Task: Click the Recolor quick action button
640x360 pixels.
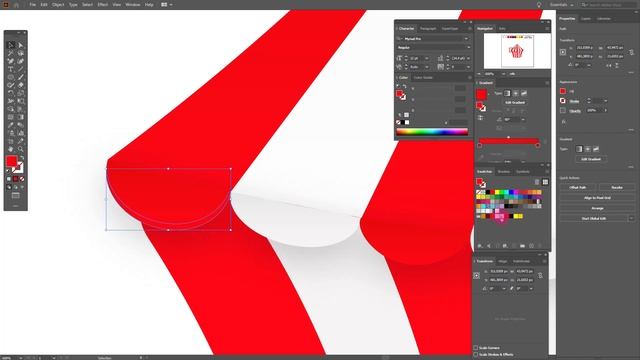Action: point(617,187)
